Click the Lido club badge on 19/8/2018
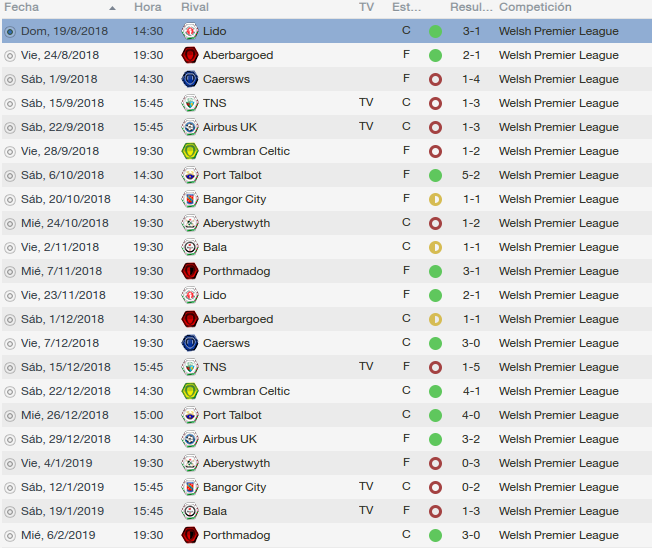652x548 pixels. pyautogui.click(x=190, y=31)
